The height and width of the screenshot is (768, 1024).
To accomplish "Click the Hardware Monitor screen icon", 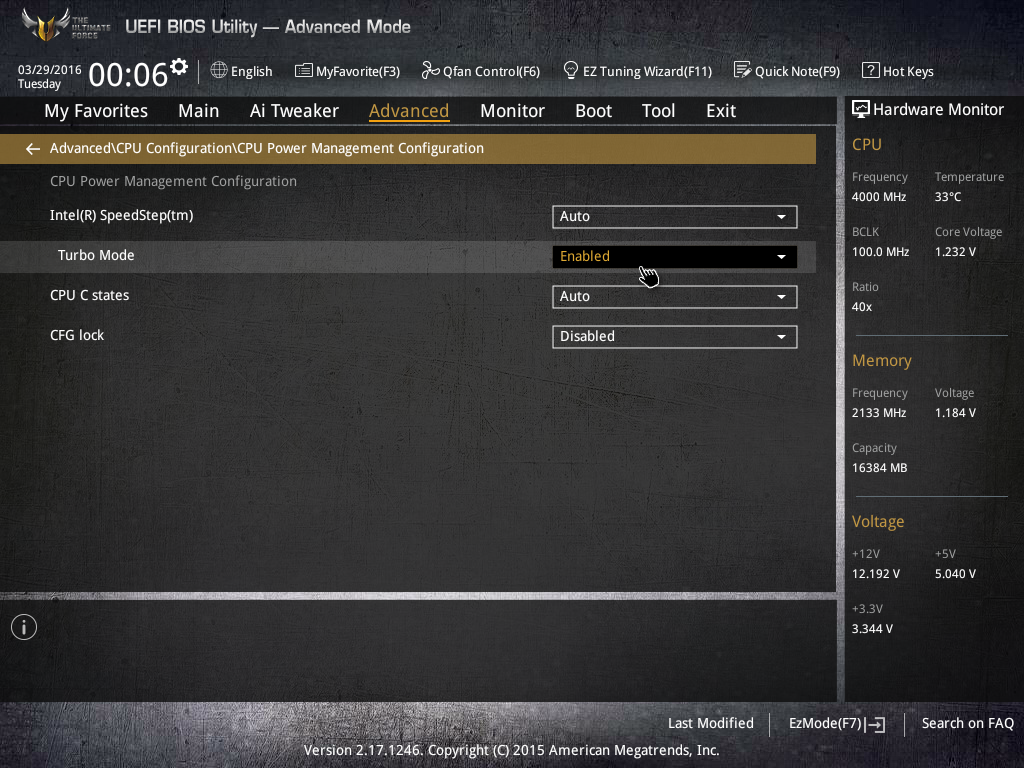I will (861, 109).
